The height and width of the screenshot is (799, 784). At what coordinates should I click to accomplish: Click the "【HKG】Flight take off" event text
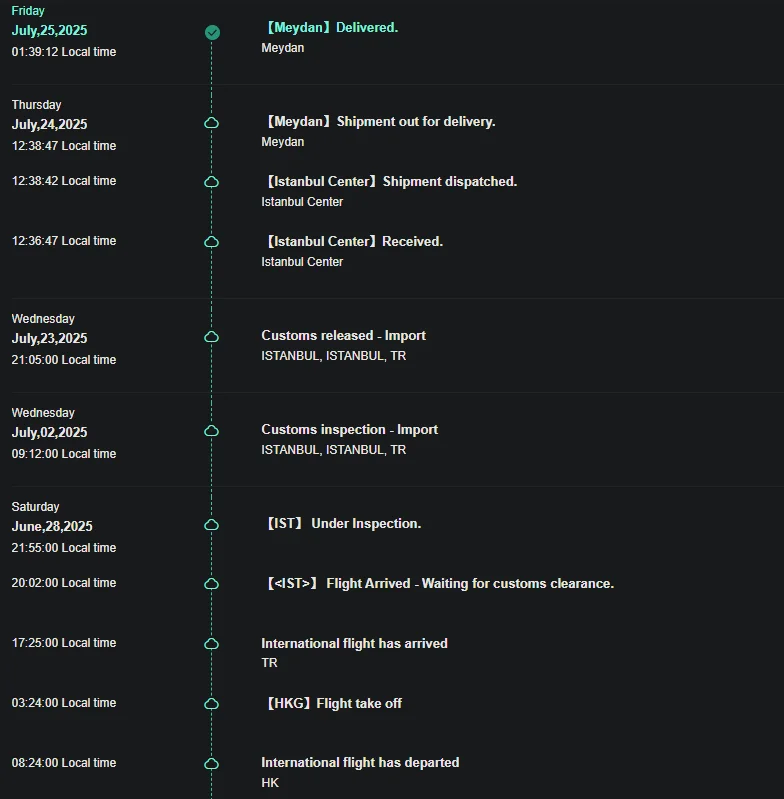[331, 704]
